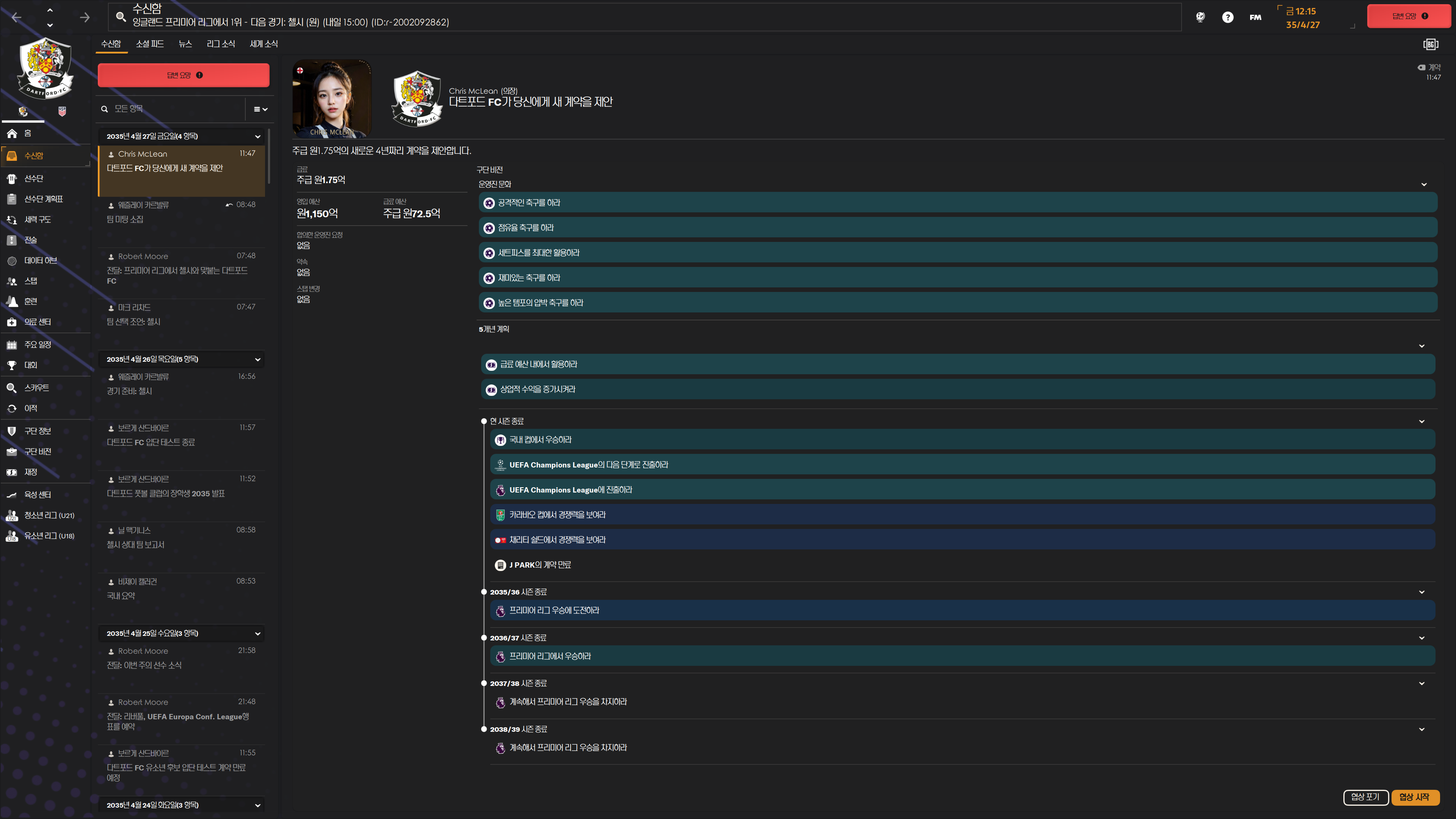The width and height of the screenshot is (1456, 819).
Task: Open the Finances (재정) icon
Action: (x=12, y=472)
